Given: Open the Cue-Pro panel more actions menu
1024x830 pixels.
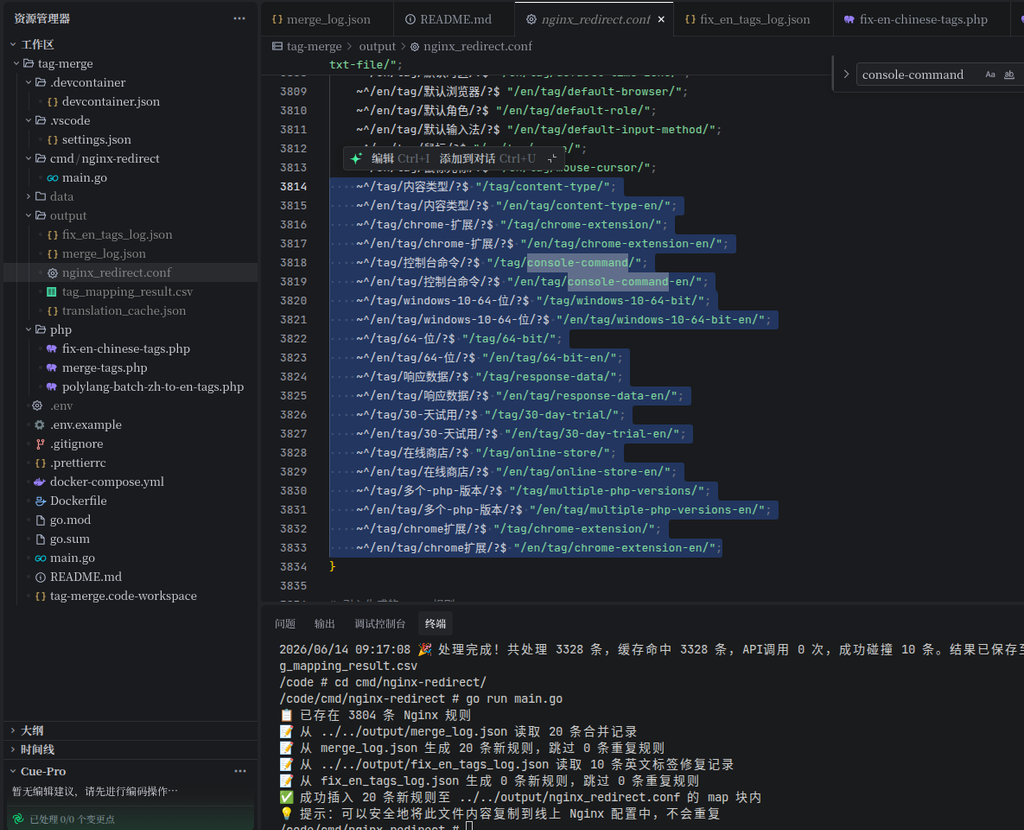Looking at the screenshot, I should coord(240,771).
